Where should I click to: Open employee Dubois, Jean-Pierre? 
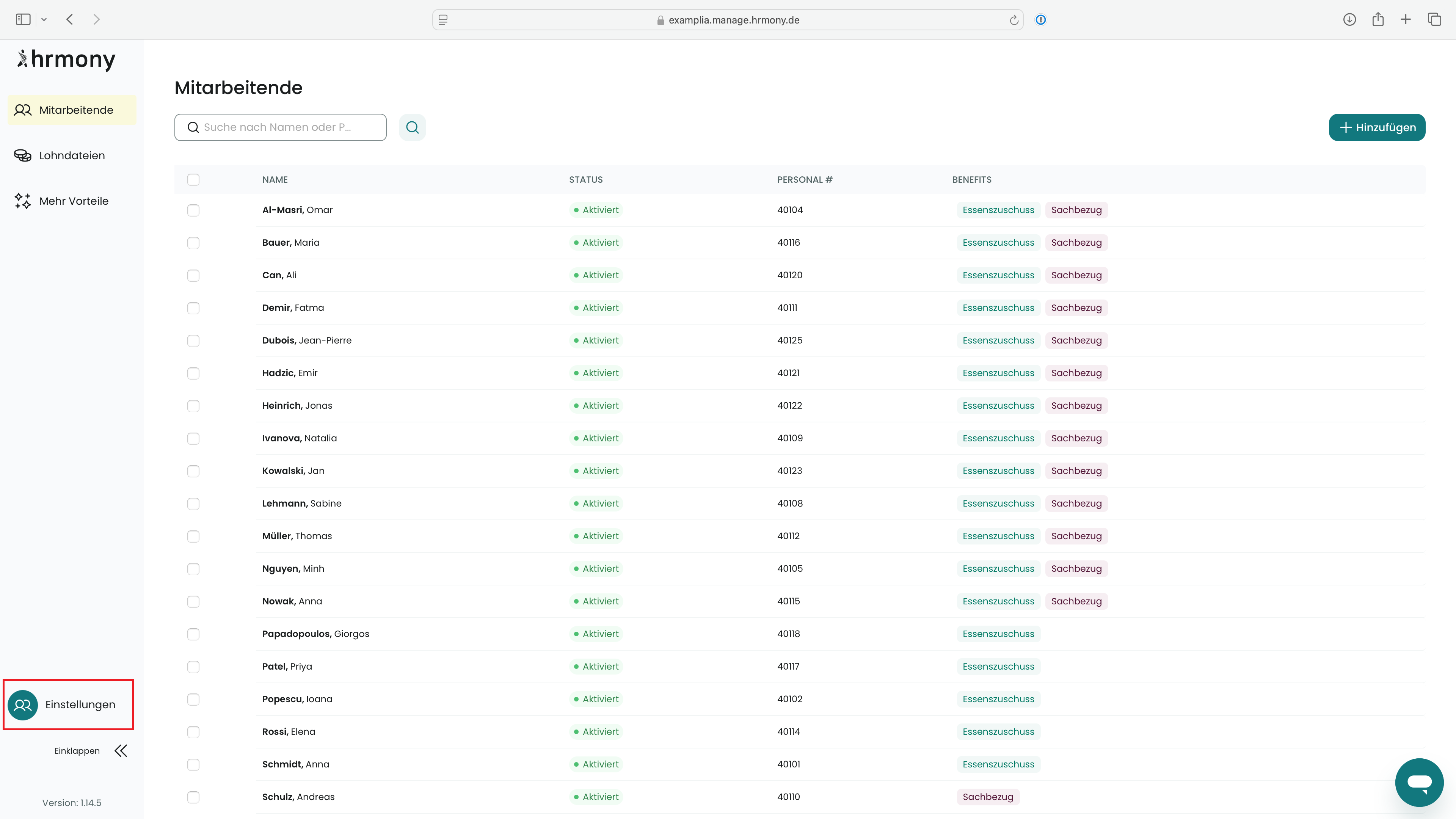pyautogui.click(x=306, y=340)
